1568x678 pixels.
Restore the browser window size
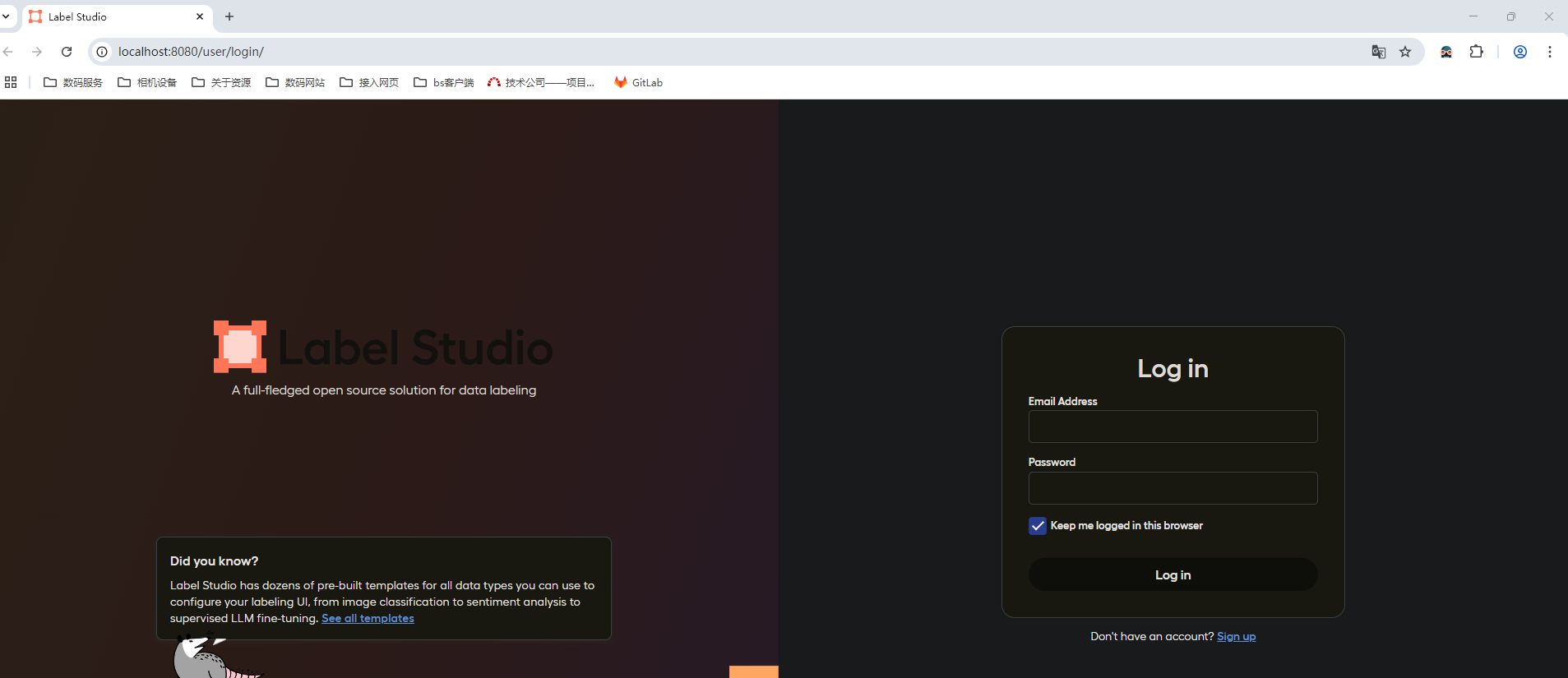(1511, 16)
